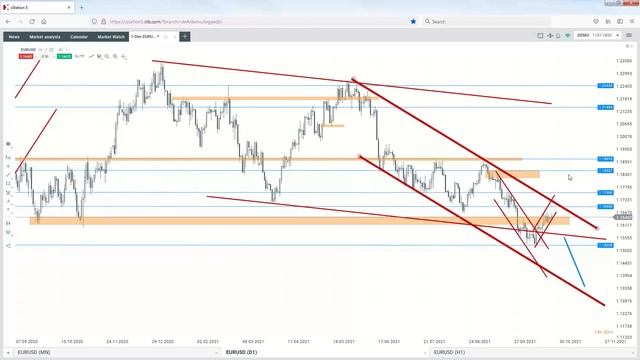Select the crosshair tool in chart toolbar
This screenshot has width=640, height=360.
pyautogui.click(x=124, y=56)
